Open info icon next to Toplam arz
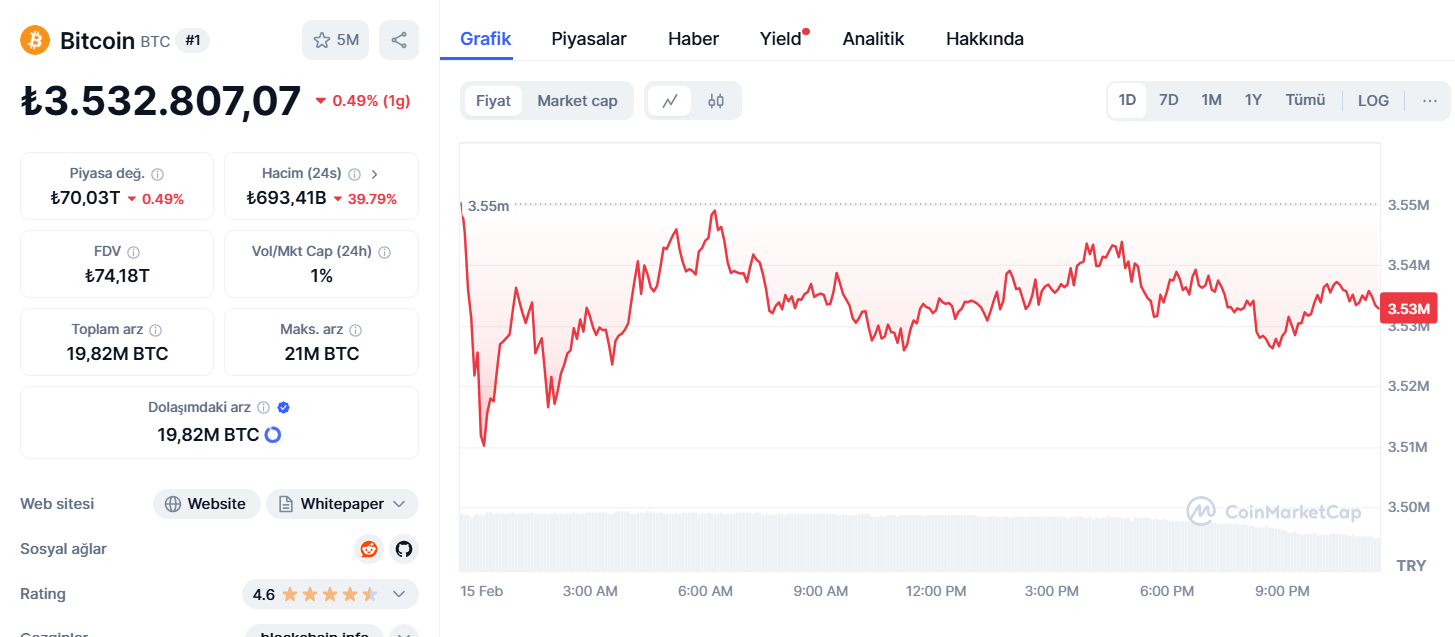This screenshot has height=637, width=1455. [156, 330]
